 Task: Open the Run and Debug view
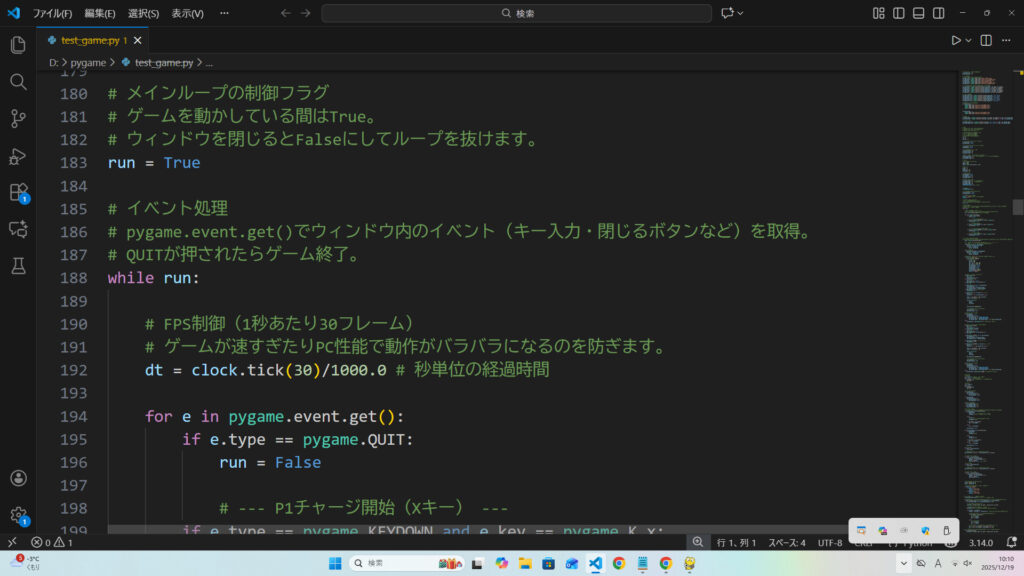(x=18, y=156)
